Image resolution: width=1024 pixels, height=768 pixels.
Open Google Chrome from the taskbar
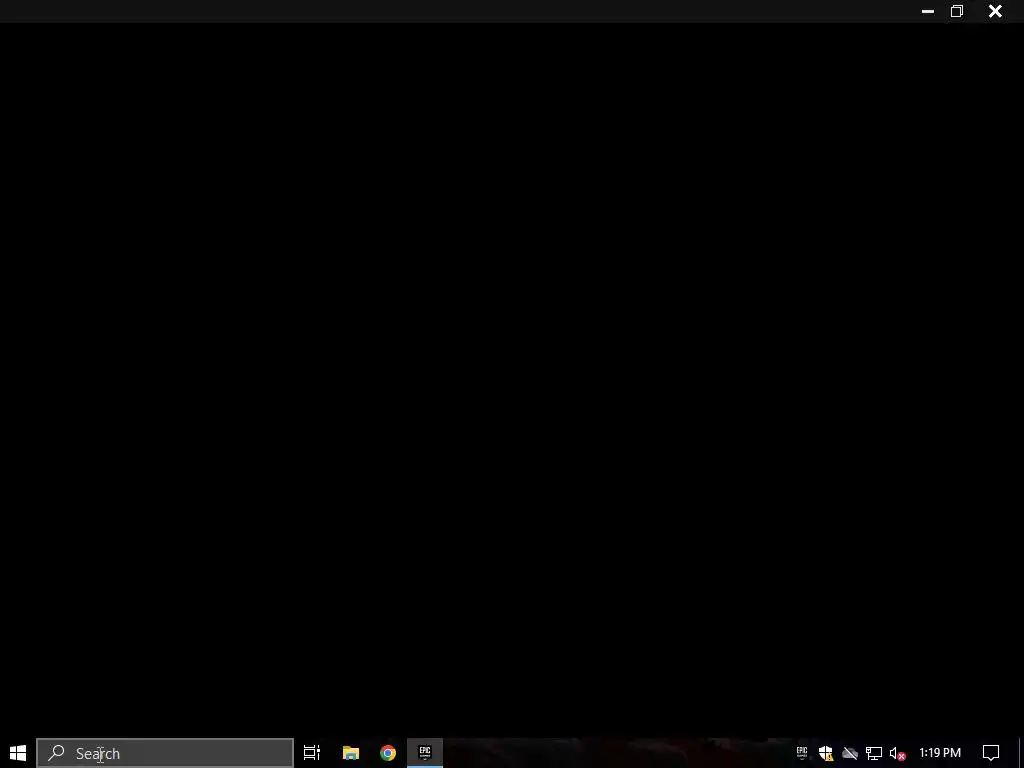point(388,753)
